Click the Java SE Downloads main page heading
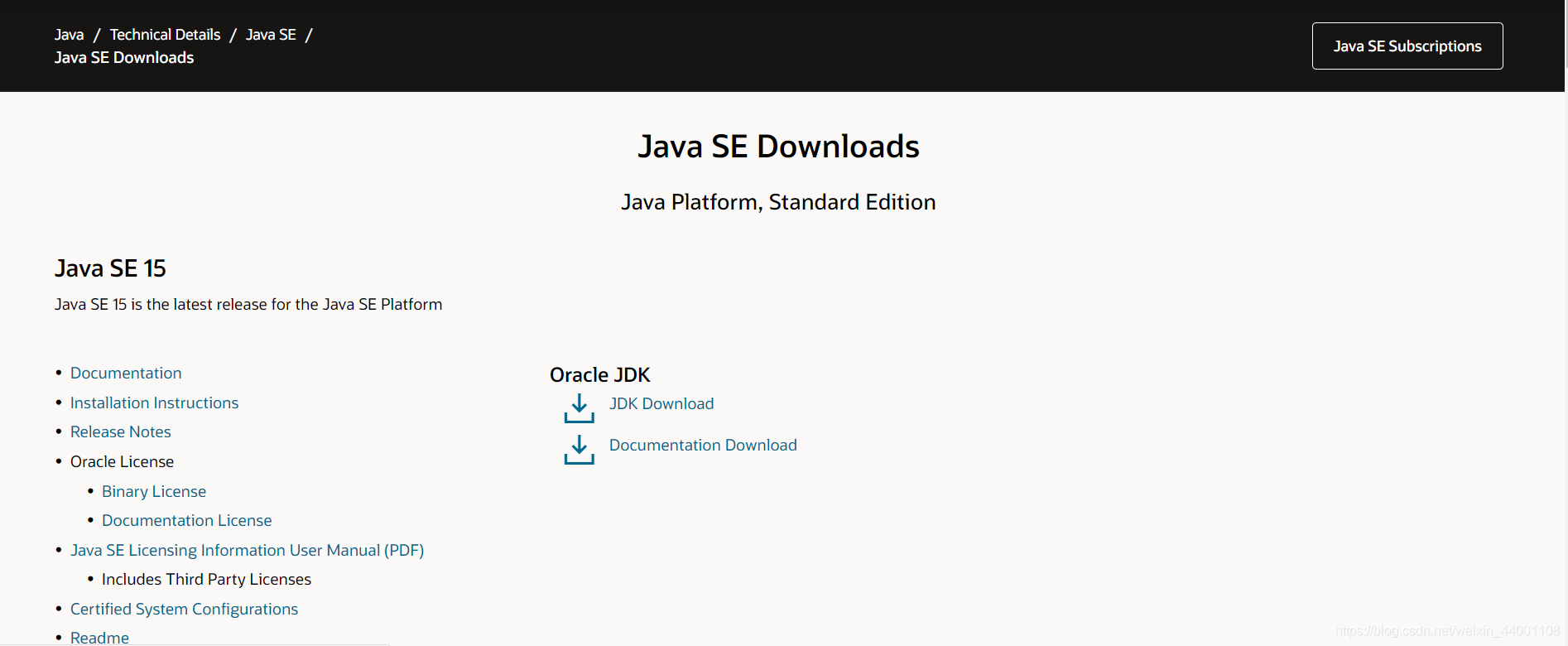 (778, 147)
